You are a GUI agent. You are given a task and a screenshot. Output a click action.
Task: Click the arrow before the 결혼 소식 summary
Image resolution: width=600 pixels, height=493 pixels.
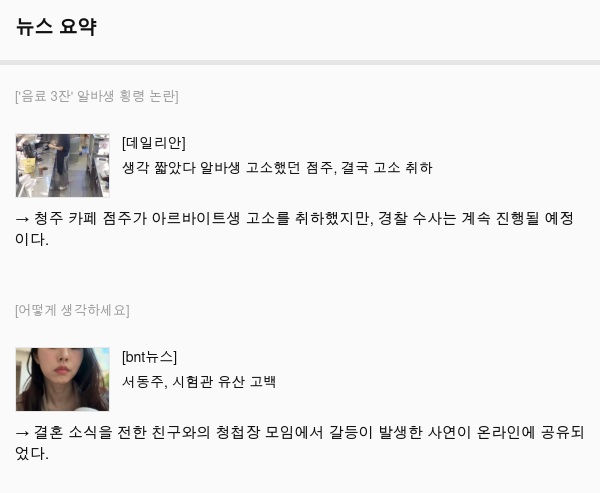(23, 433)
